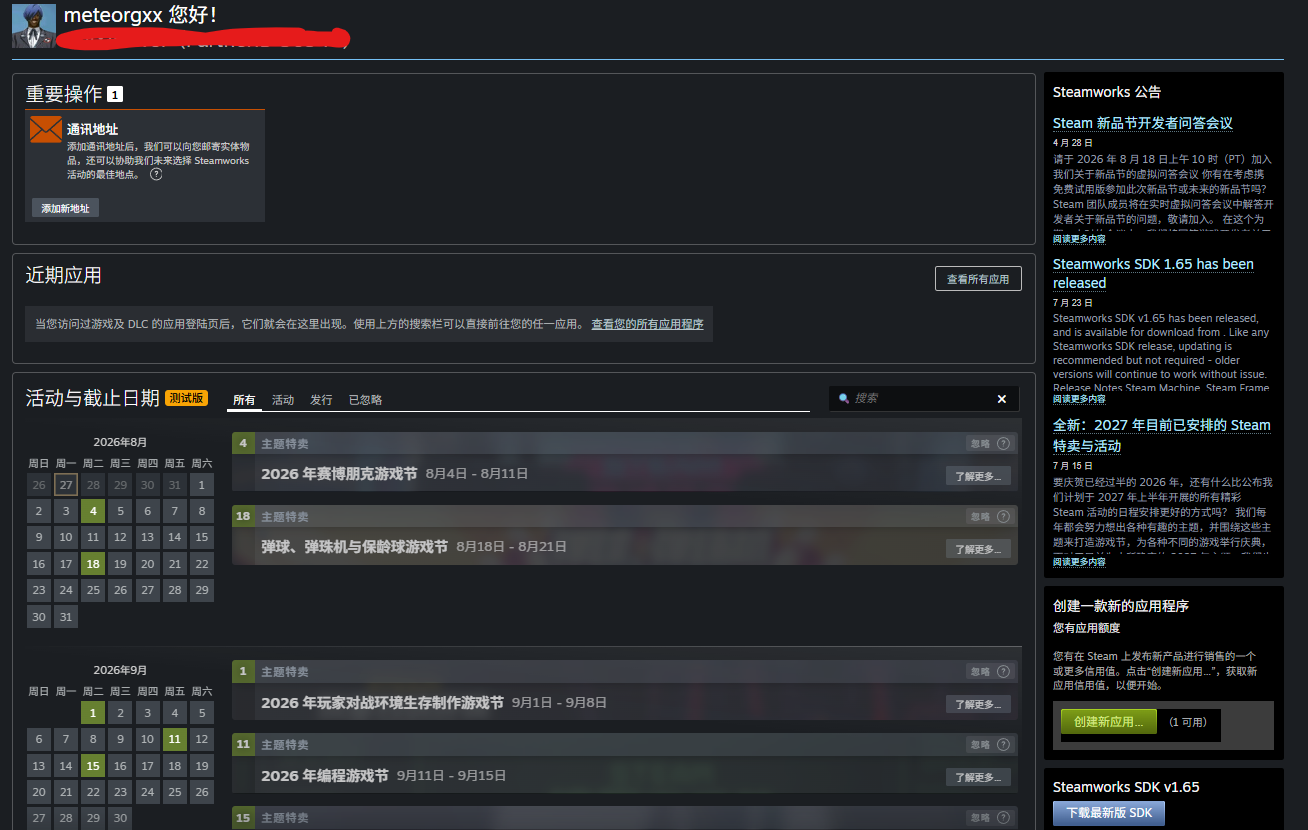Open the 已忽略 tab
This screenshot has width=1308, height=830.
coord(365,400)
